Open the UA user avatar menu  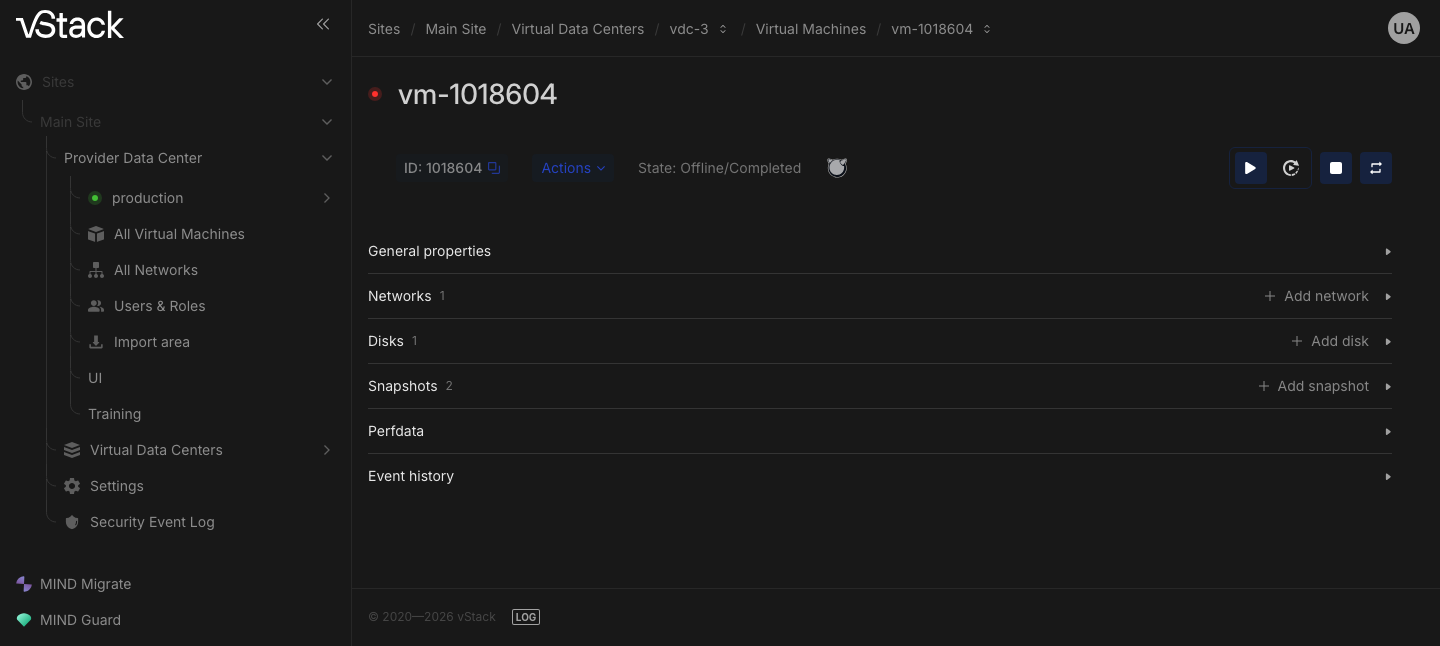click(x=1404, y=28)
